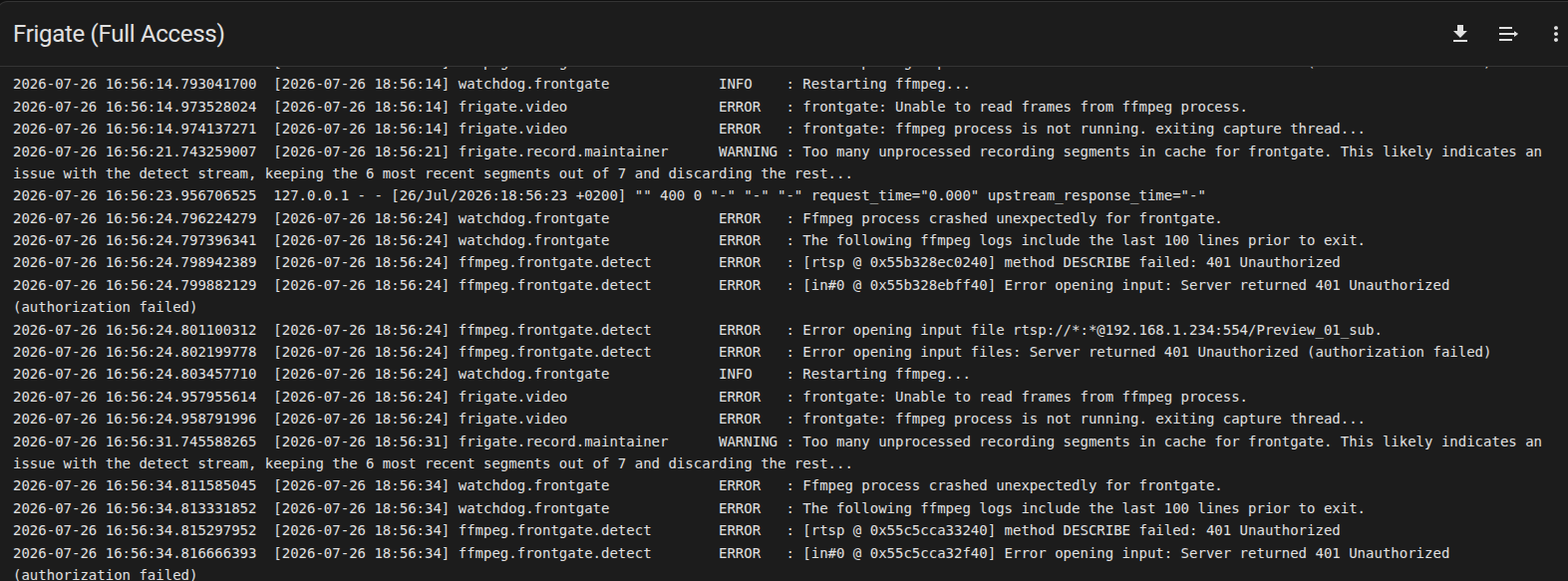Select log line timestamped 16:56:14.973528024
The width and height of the screenshot is (1568, 581).
click(x=630, y=107)
